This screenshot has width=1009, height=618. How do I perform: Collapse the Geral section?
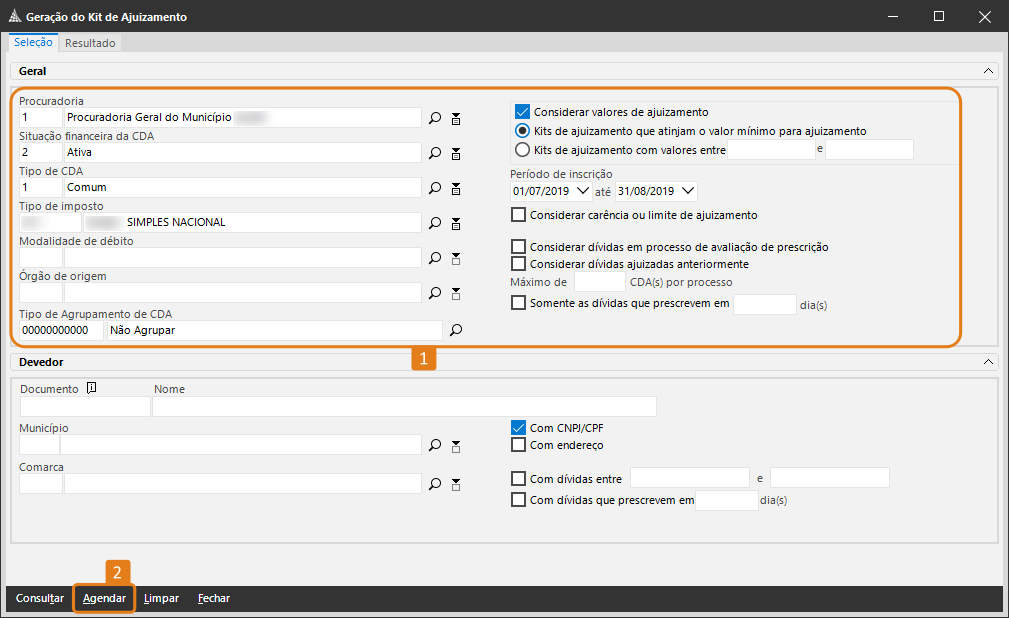989,72
